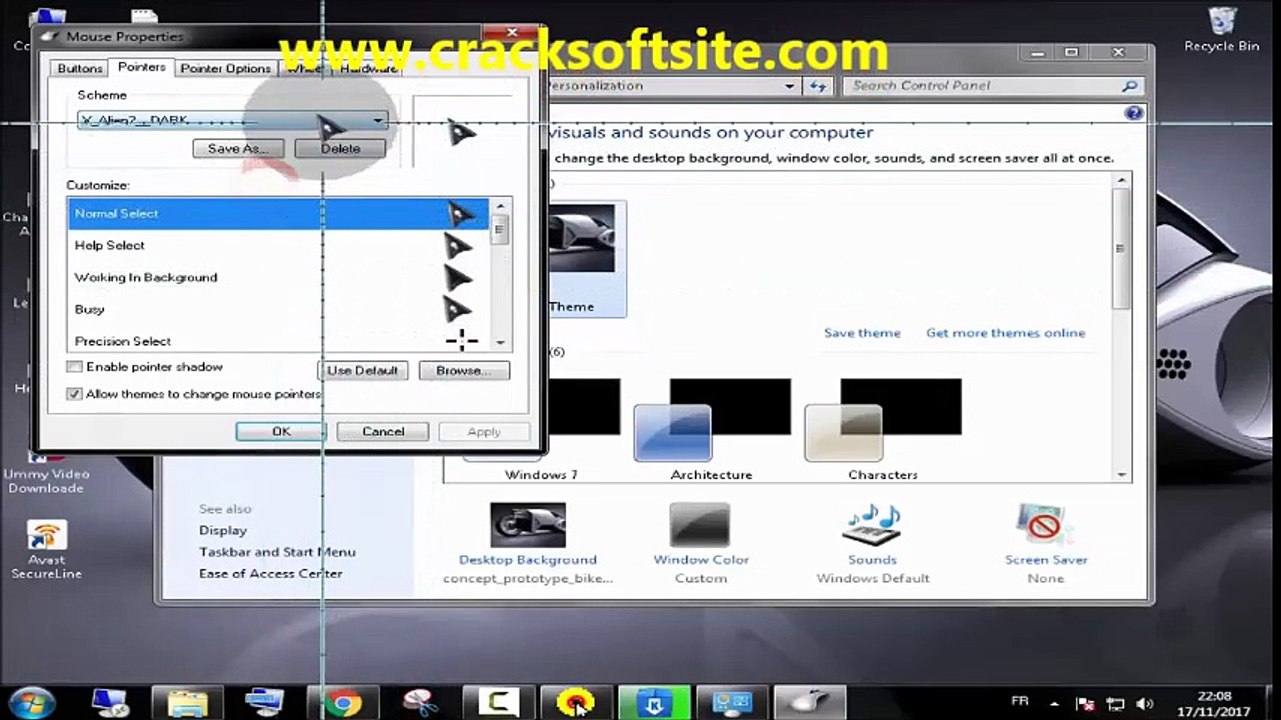Click the refresh button beside address bar

coord(819,86)
